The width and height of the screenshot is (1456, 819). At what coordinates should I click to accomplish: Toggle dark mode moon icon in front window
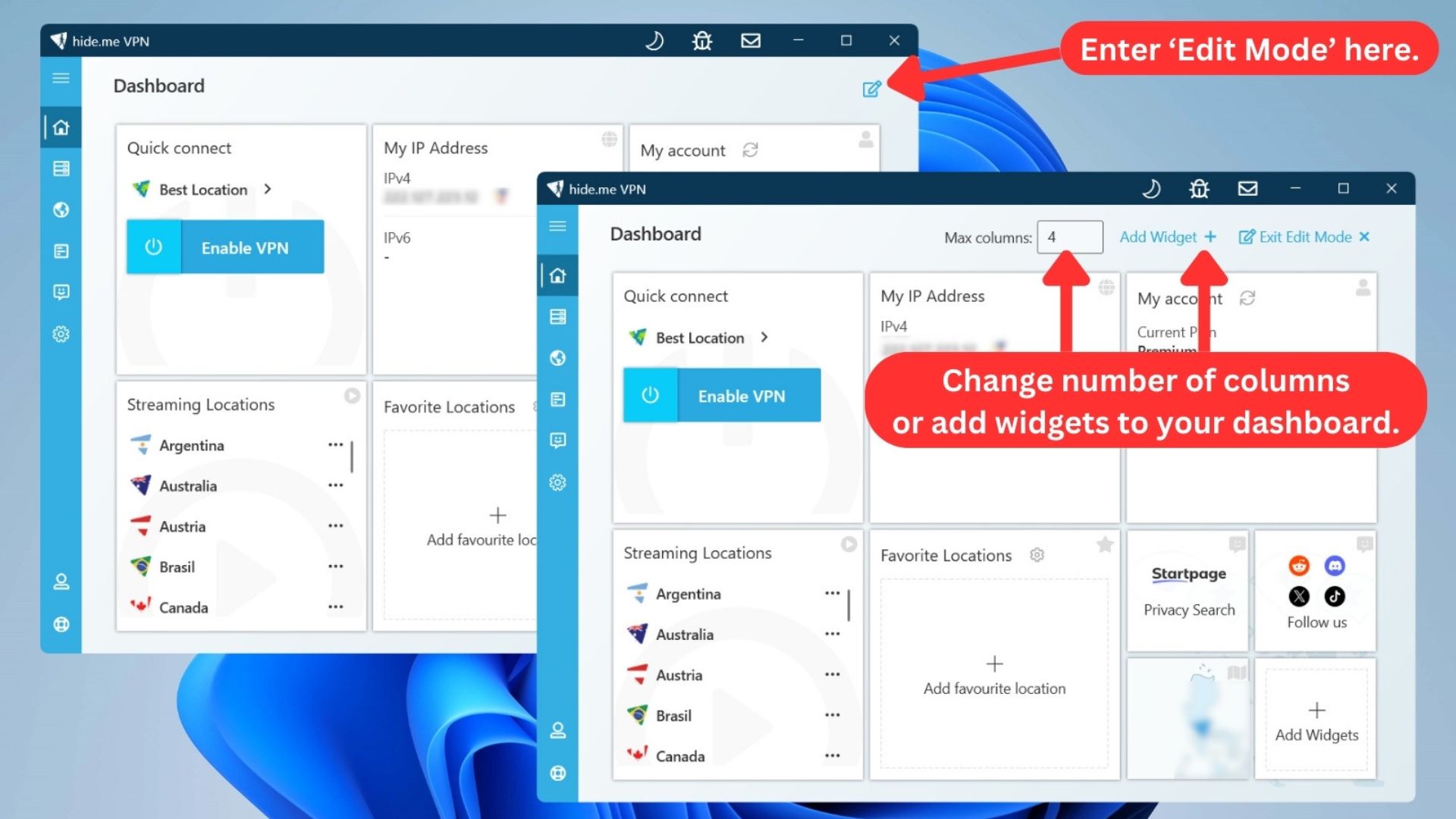[x=1150, y=188]
